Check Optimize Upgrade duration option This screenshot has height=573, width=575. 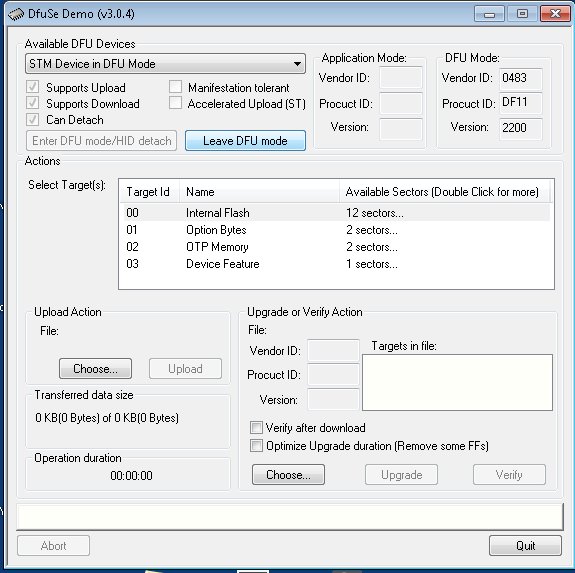click(256, 446)
